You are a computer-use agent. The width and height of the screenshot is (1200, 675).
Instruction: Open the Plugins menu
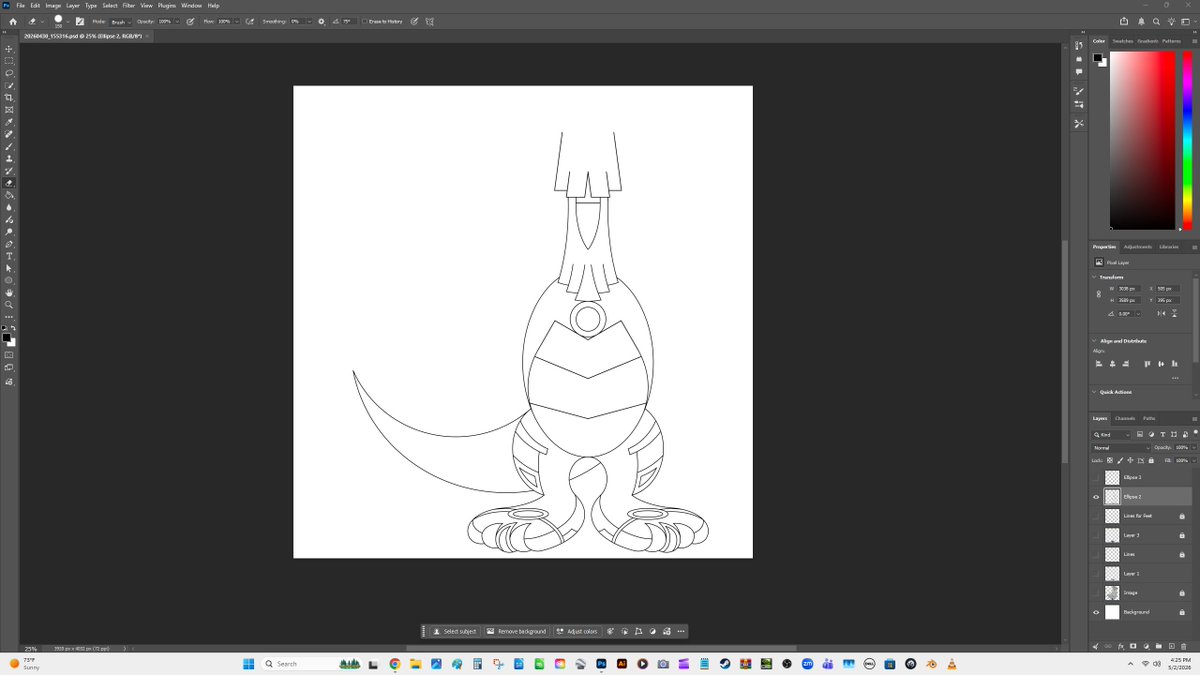(x=167, y=5)
